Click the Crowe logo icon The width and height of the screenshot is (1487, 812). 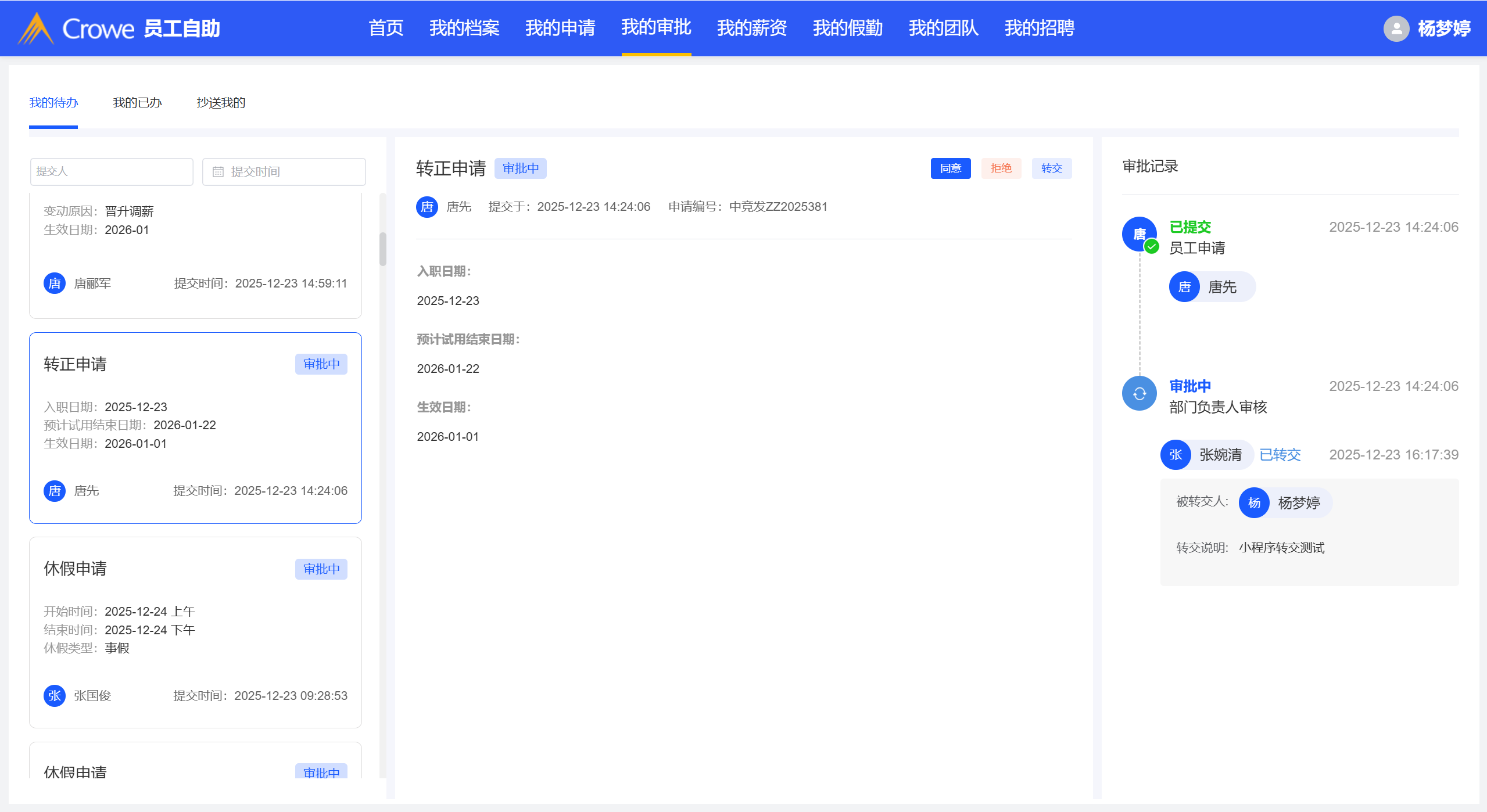(x=36, y=28)
